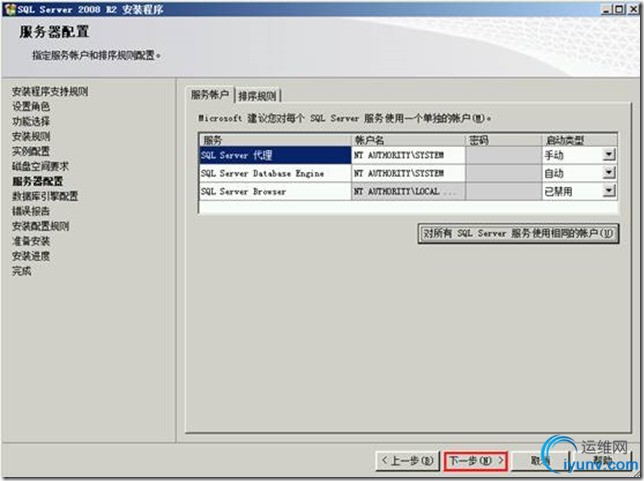644x481 pixels.
Task: Click password field for SQL Server Browser
Action: point(504,191)
